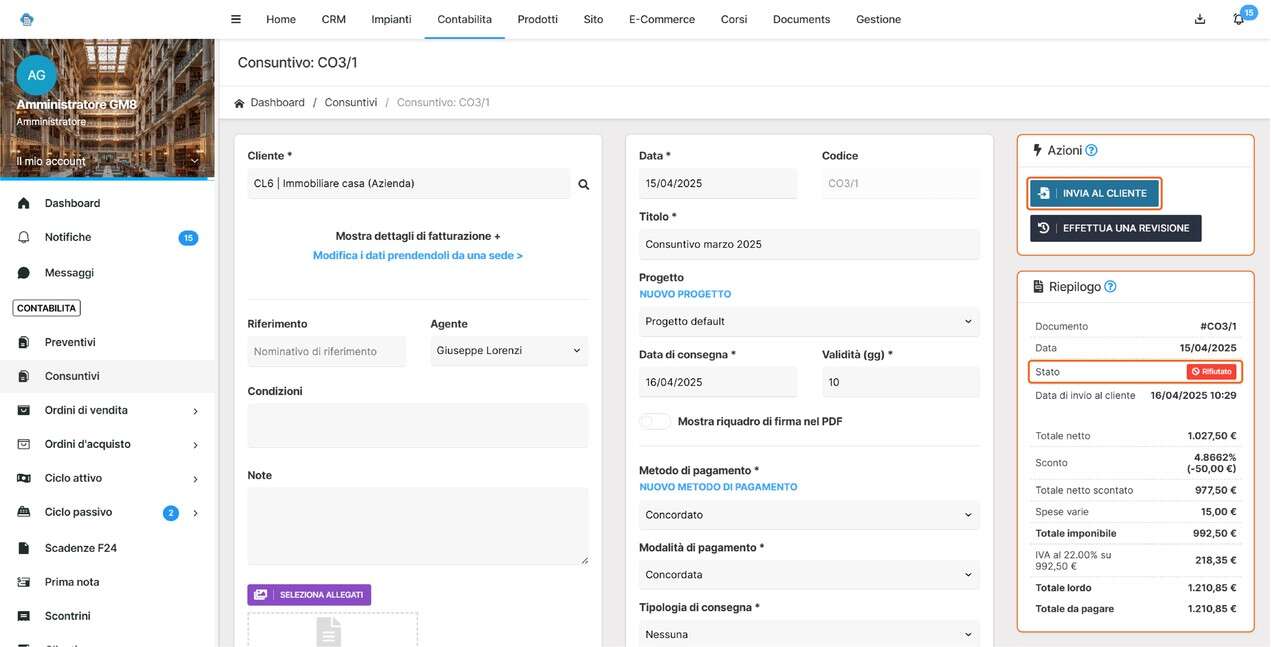
Task: Expand the Metodo di pagamento dropdown
Action: (x=808, y=515)
